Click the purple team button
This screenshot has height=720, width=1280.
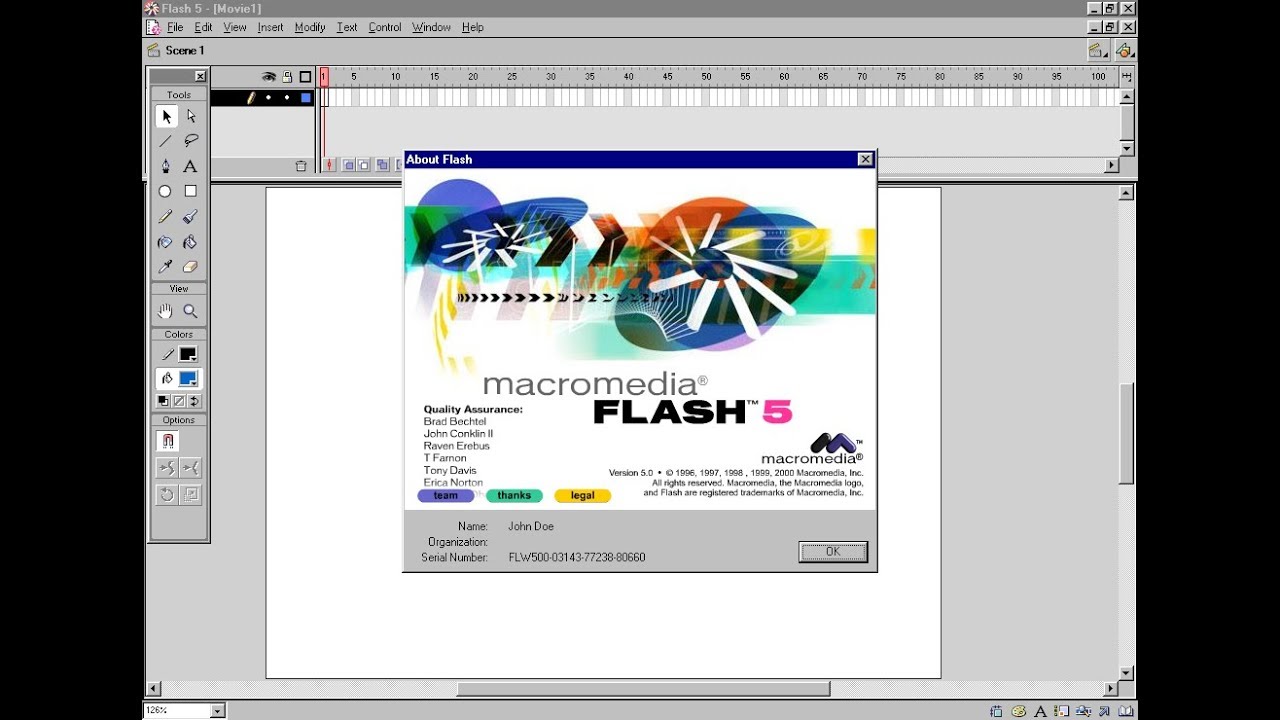(x=446, y=496)
